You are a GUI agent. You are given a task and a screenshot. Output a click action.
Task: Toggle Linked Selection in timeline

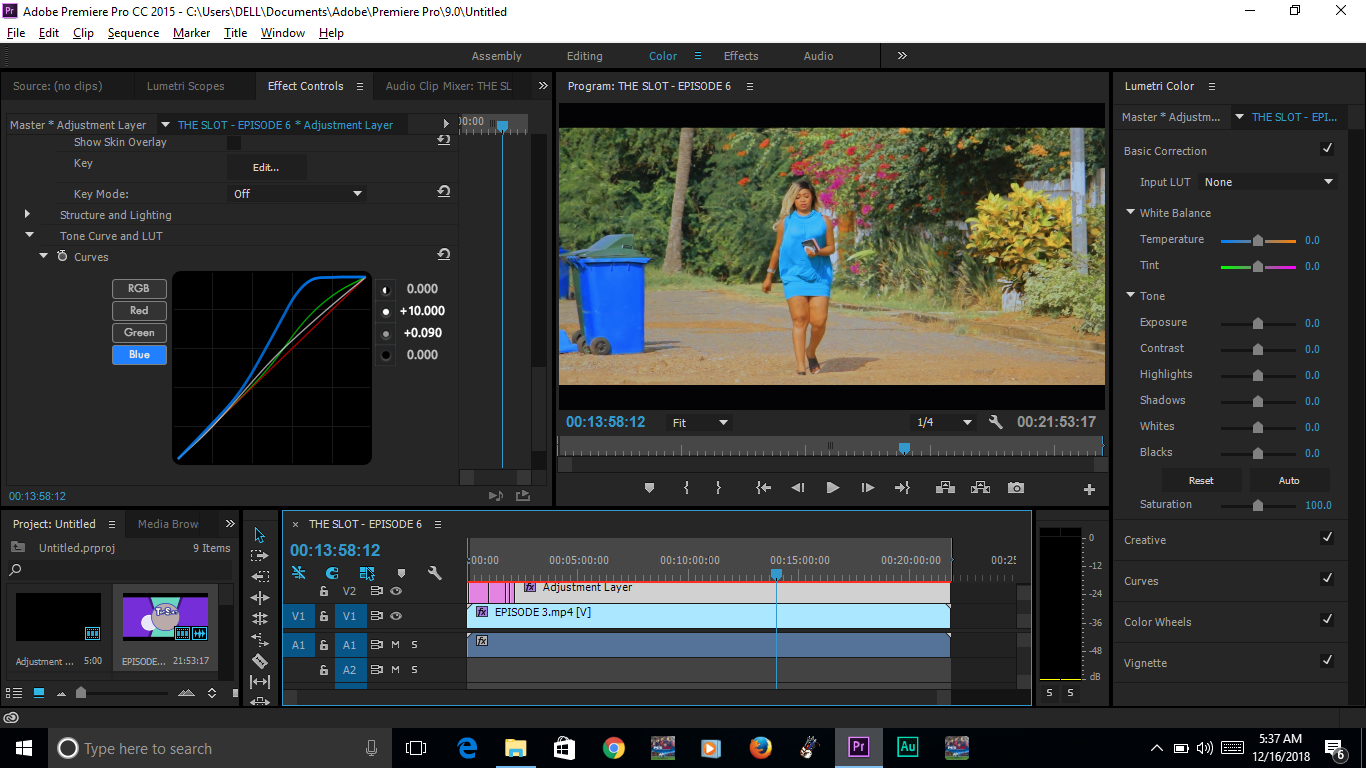click(367, 573)
